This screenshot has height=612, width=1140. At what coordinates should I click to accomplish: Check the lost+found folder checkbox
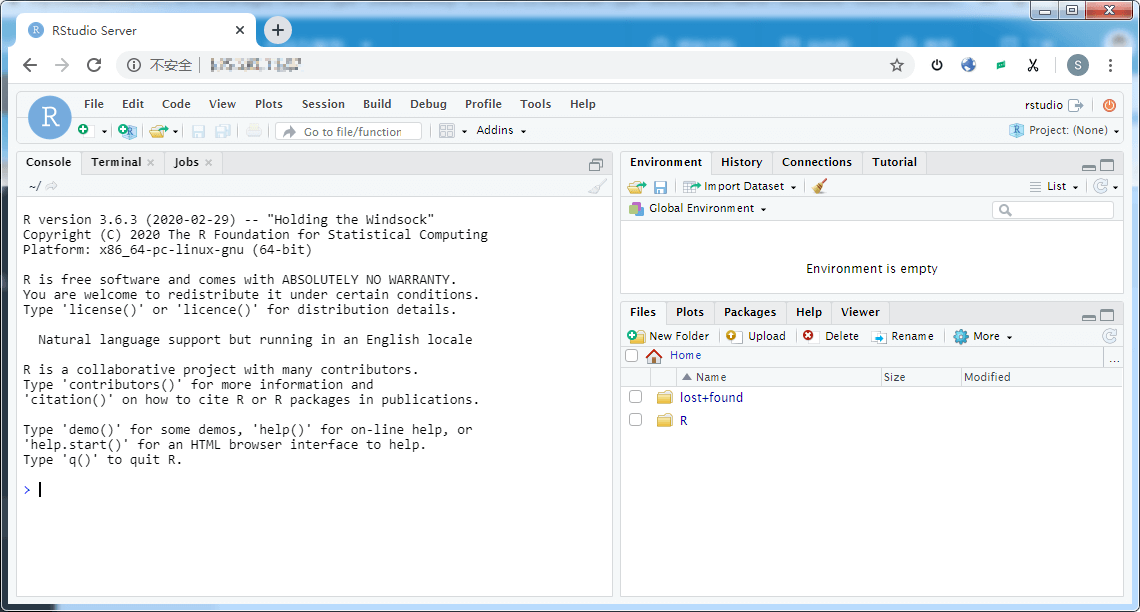(x=635, y=397)
